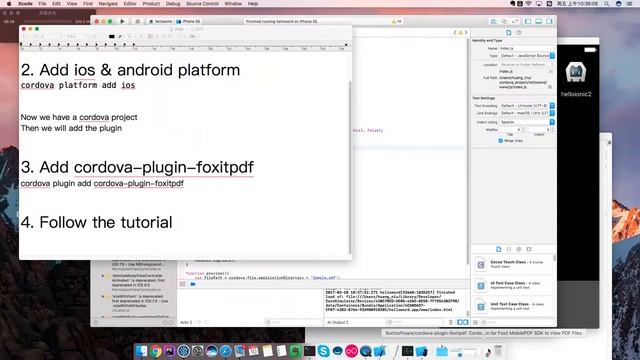Open the Xcode menu in menu bar
This screenshot has width=640, height=360.
coord(25,4)
